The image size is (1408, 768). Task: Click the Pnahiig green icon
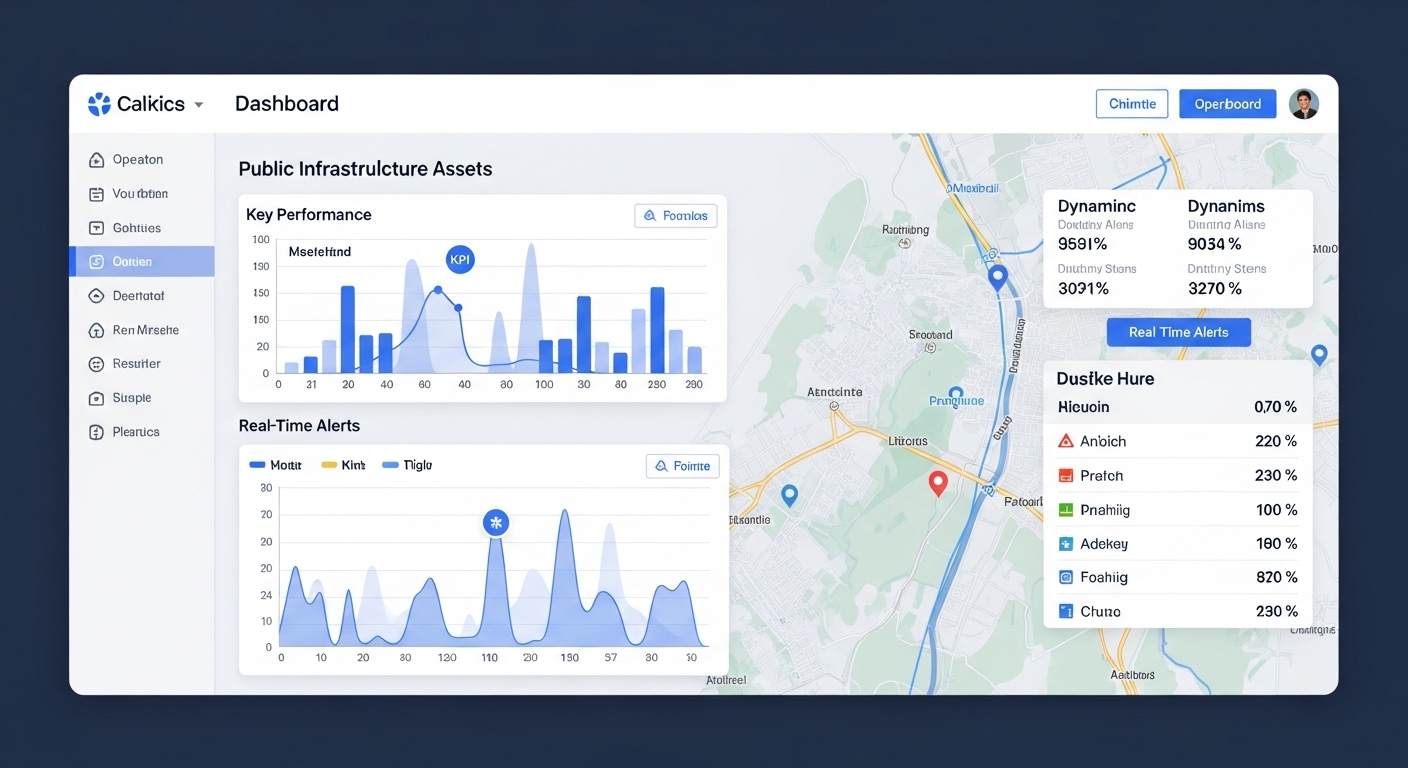click(1065, 510)
